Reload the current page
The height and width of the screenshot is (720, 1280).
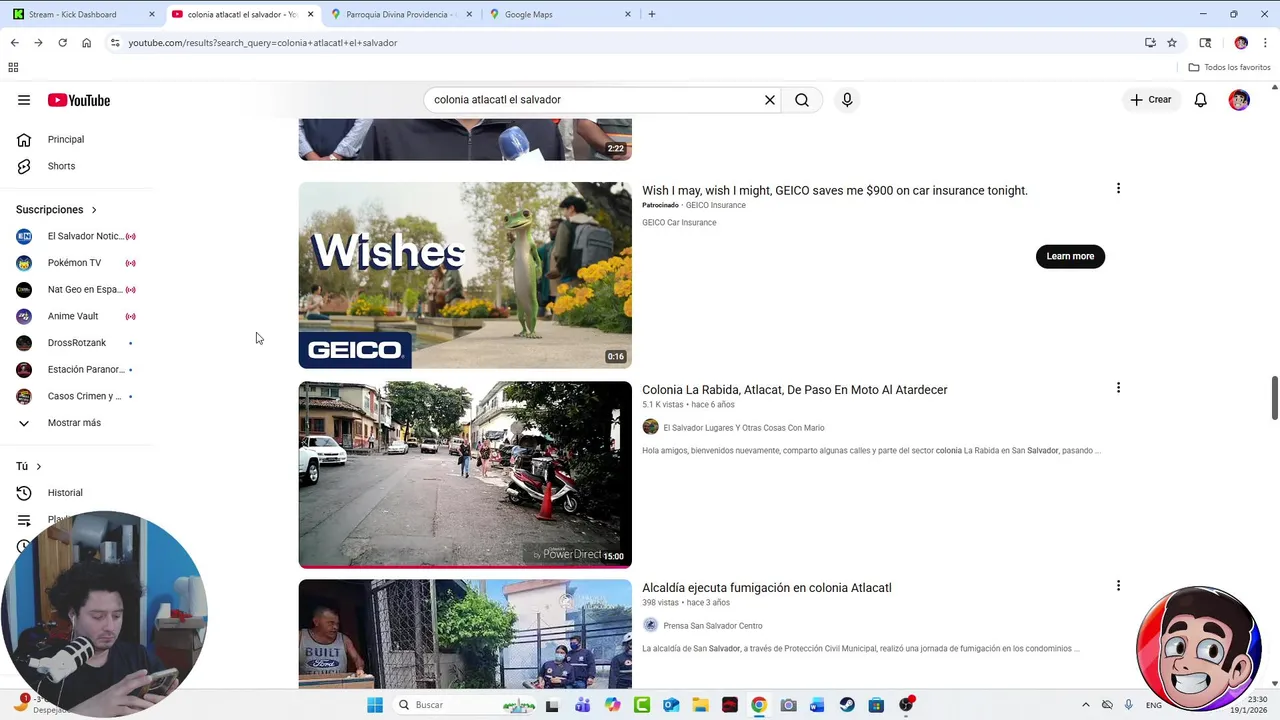[62, 43]
